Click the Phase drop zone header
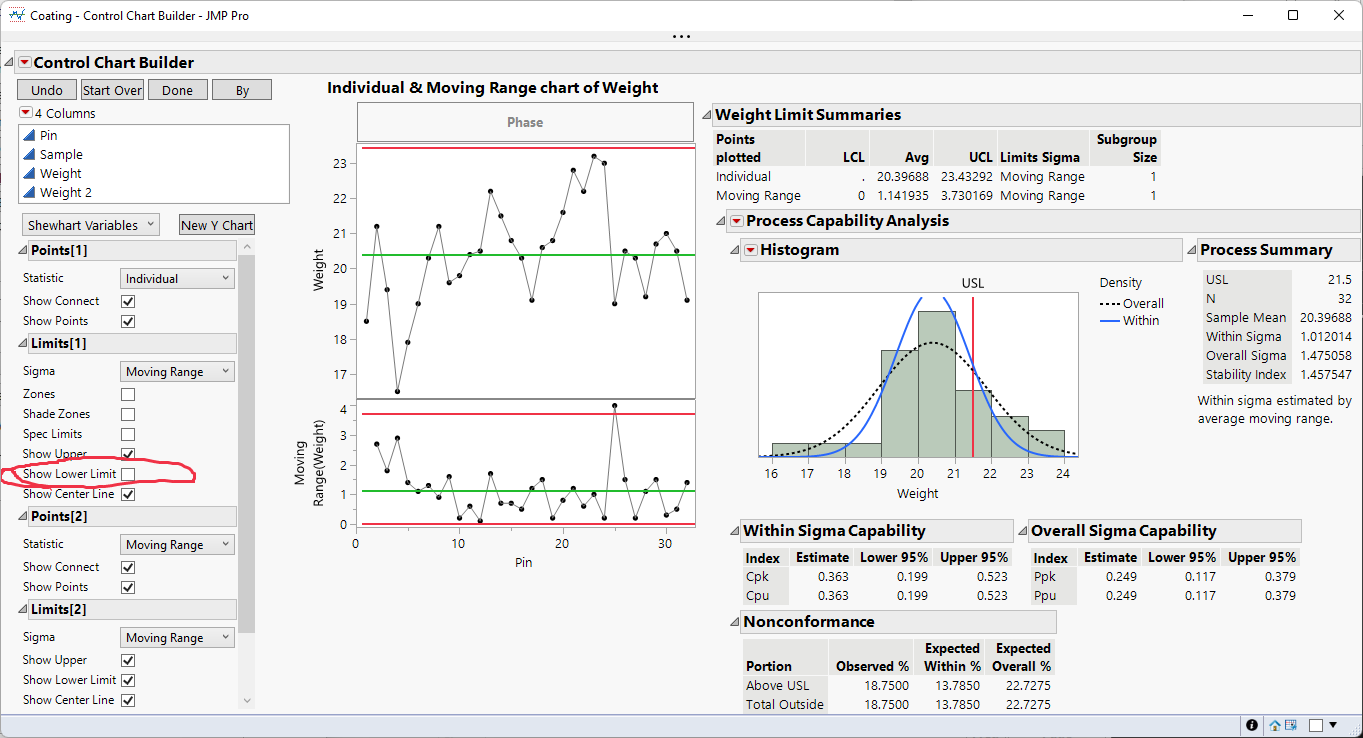The image size is (1363, 738). 525,122
